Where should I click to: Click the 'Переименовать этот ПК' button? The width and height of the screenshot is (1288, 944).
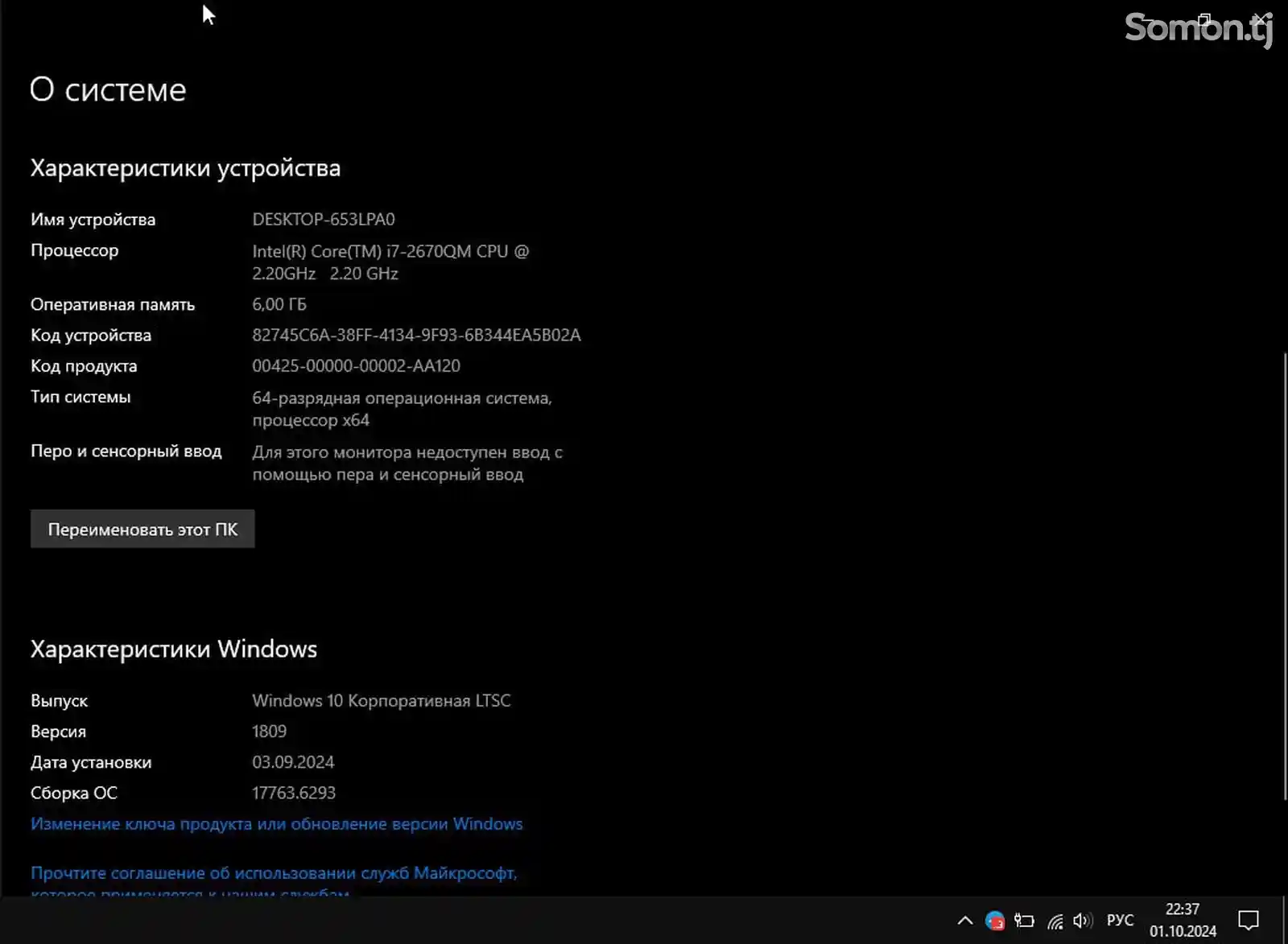[x=142, y=529]
